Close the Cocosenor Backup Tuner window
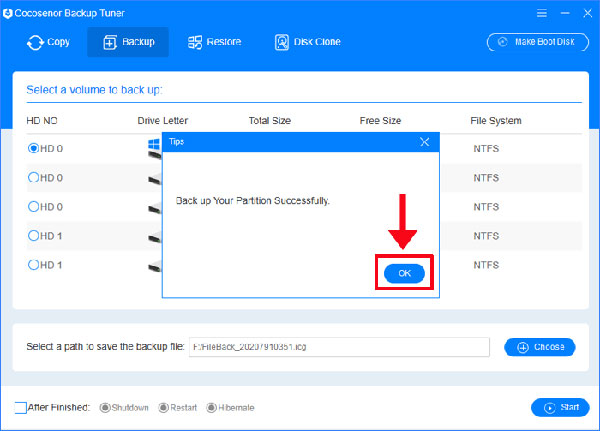Screen dimensions: 600x431 (587, 13)
